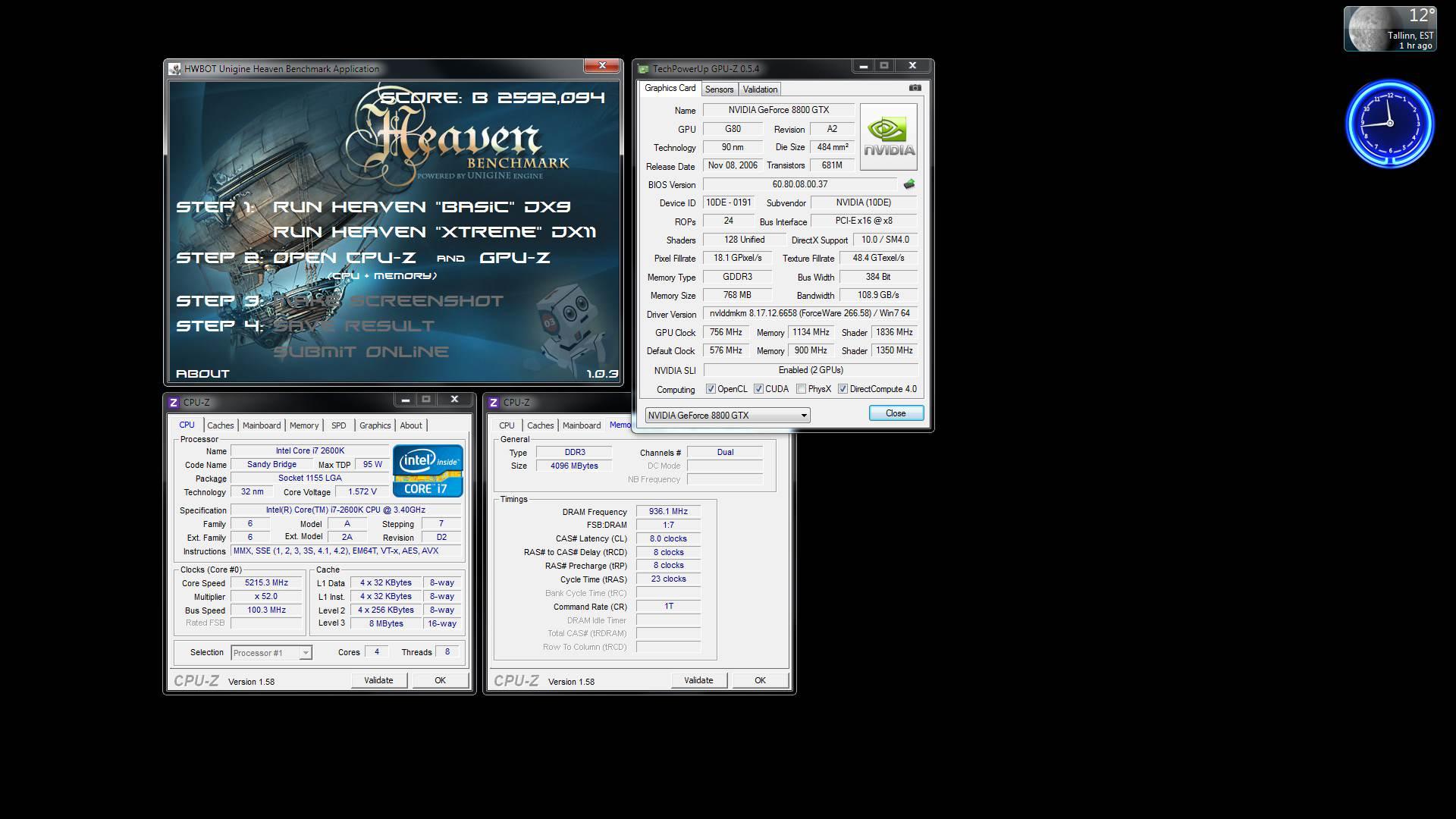Switch to the Validation tab in GPU-Z
The image size is (1456, 819).
(760, 89)
